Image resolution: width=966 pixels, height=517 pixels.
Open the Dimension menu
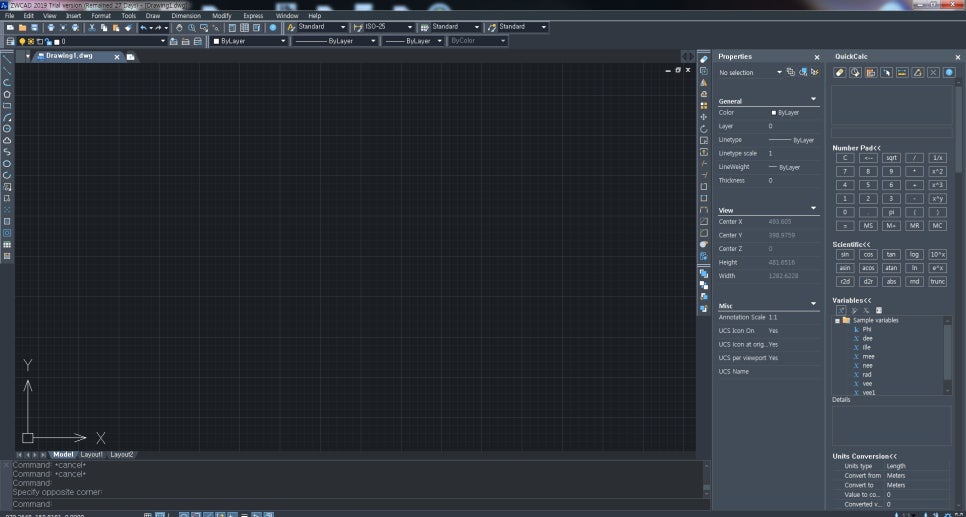(186, 15)
